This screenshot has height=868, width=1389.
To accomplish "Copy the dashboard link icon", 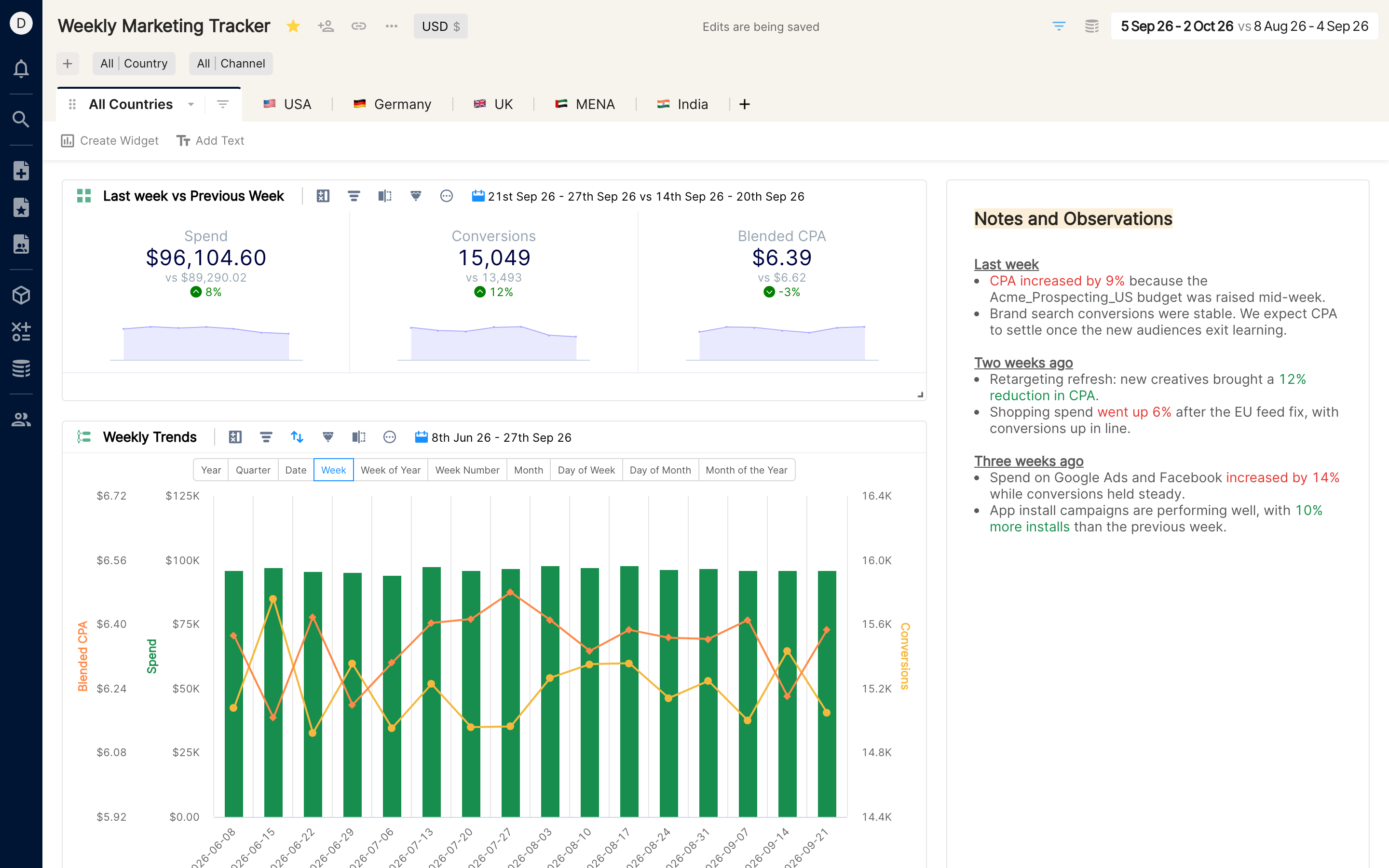I will pyautogui.click(x=359, y=27).
